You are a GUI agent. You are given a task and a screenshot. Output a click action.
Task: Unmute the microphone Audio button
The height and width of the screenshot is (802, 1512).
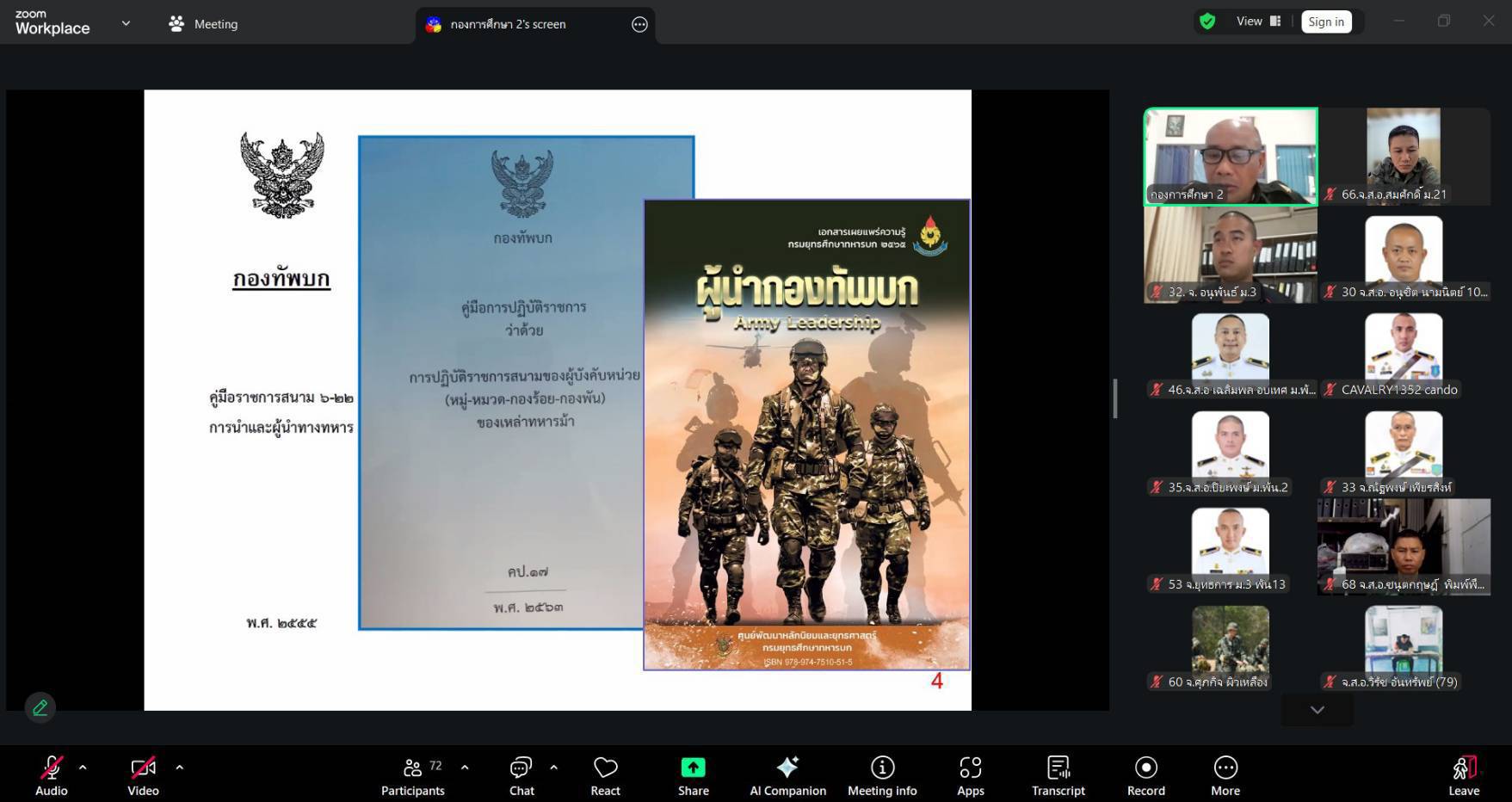click(x=52, y=775)
